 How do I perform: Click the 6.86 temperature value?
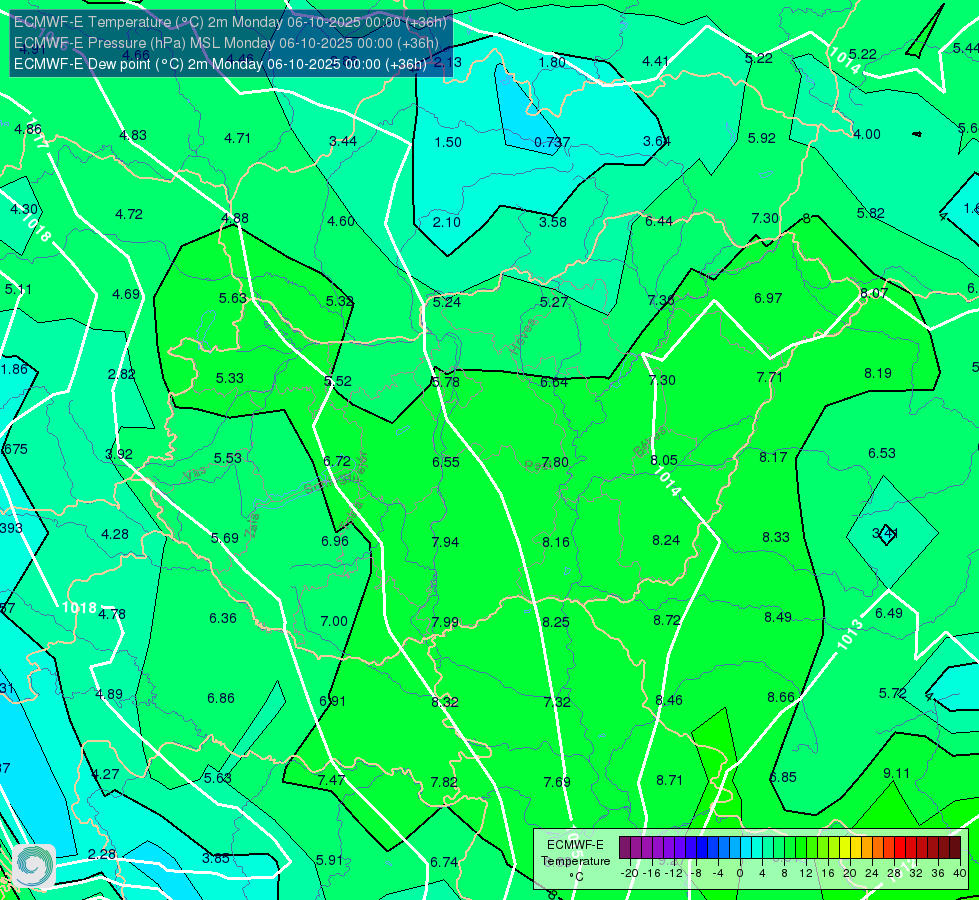(x=221, y=698)
